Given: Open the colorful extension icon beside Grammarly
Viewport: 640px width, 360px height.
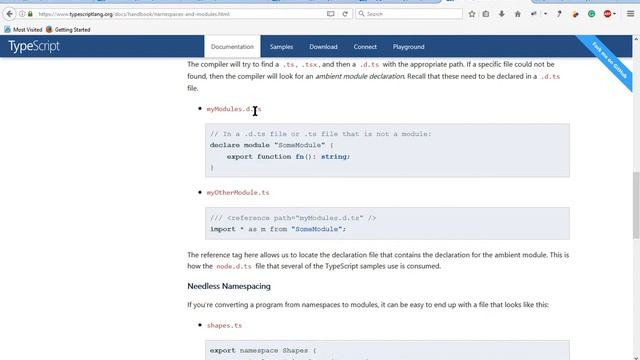Looking at the screenshot, I should tap(576, 14).
